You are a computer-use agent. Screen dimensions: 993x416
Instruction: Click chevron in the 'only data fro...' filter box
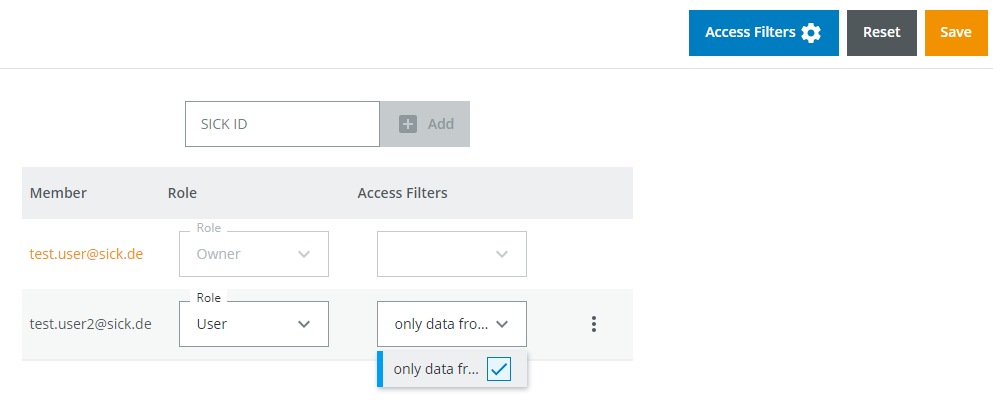[502, 324]
